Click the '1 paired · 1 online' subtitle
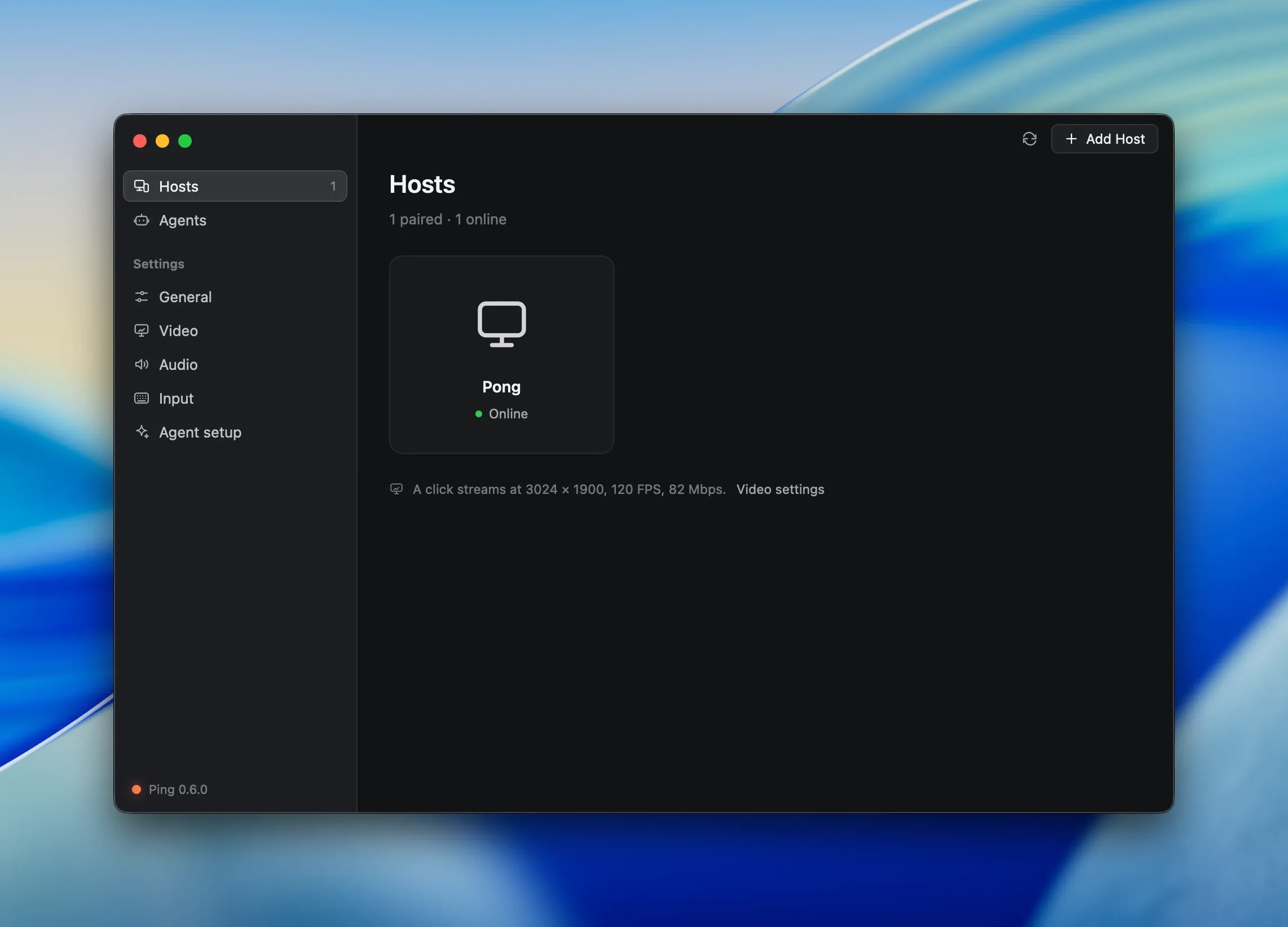 point(448,219)
